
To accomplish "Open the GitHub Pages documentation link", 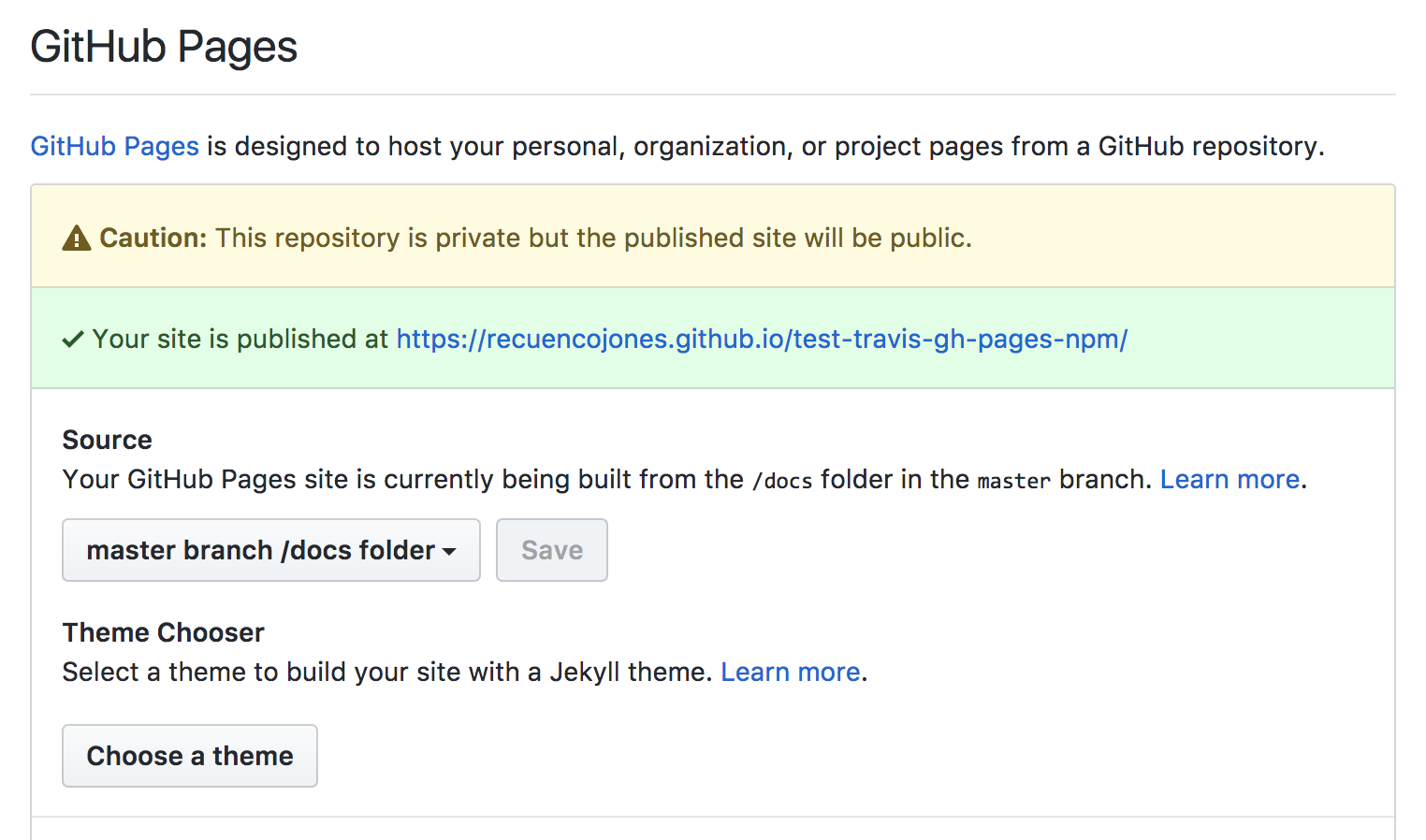I will 114,146.
